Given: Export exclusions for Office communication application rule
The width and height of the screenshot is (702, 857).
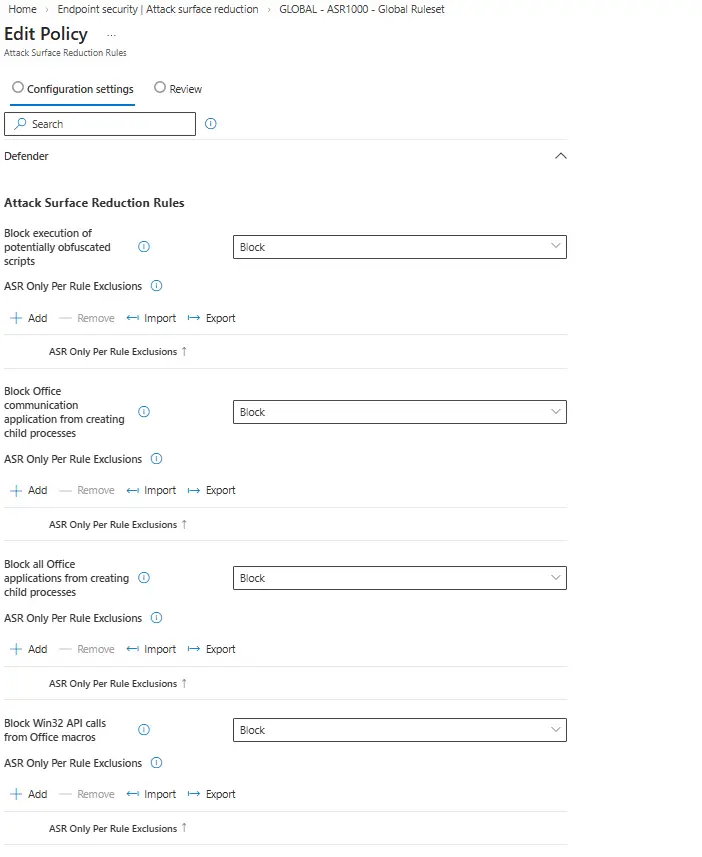Looking at the screenshot, I should (211, 490).
